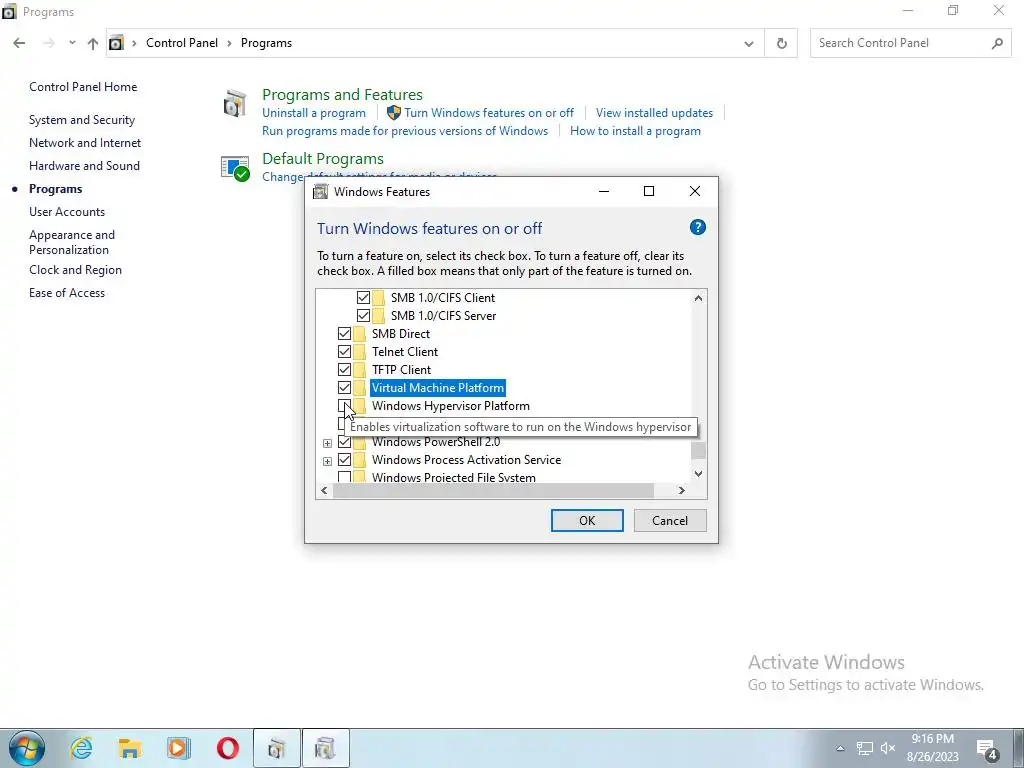The height and width of the screenshot is (768, 1024).
Task: Open the address bar history dropdown
Action: click(x=748, y=44)
